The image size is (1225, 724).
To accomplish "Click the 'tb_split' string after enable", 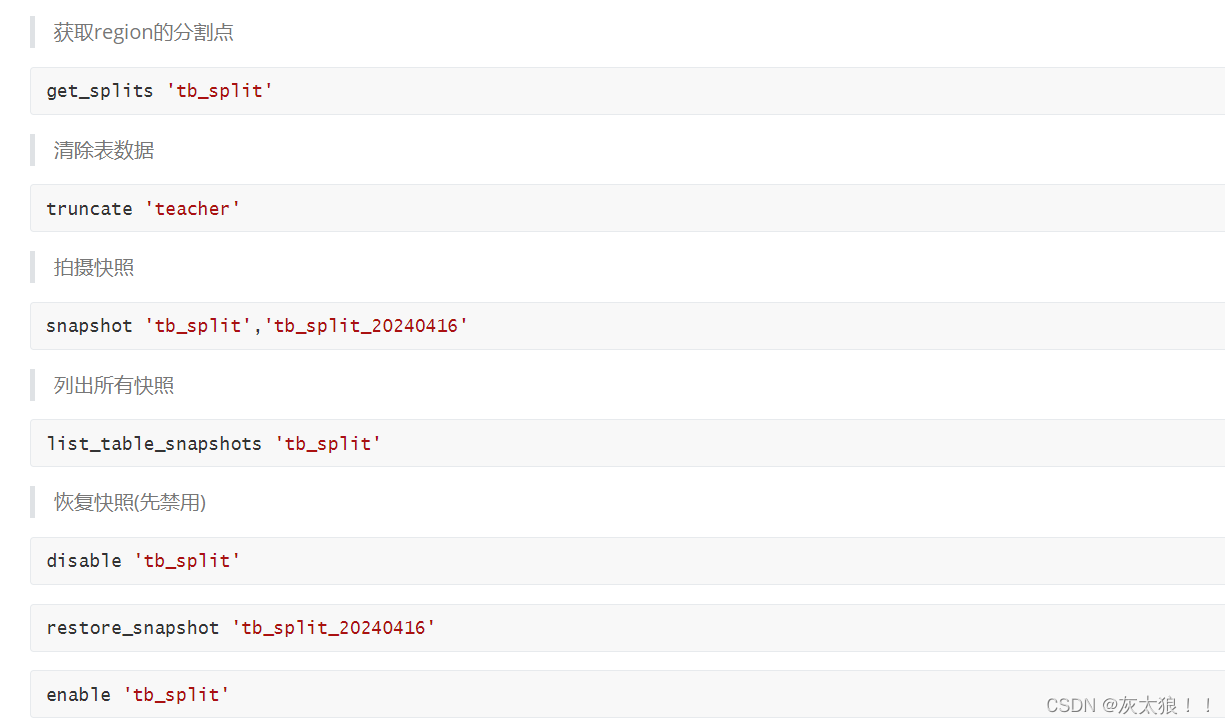I will tap(177, 694).
